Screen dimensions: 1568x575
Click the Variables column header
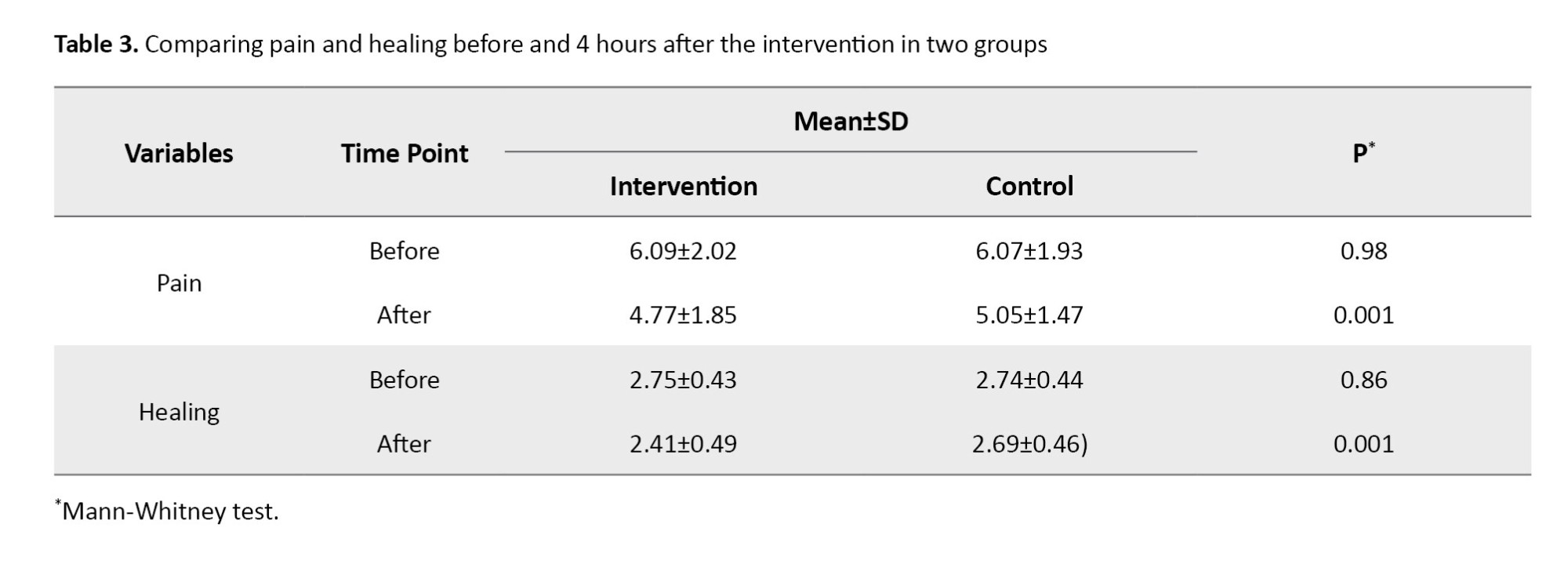[x=179, y=153]
